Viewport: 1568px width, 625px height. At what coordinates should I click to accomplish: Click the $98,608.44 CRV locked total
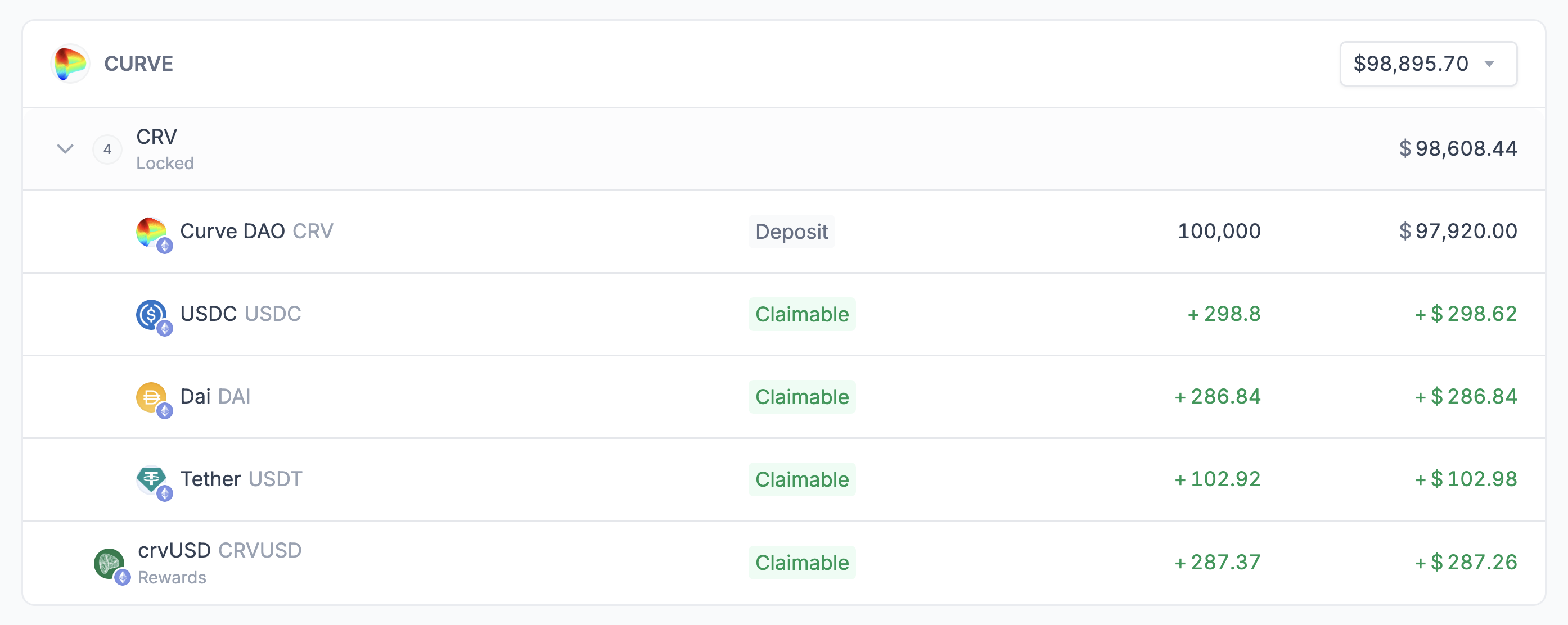pos(1457,149)
